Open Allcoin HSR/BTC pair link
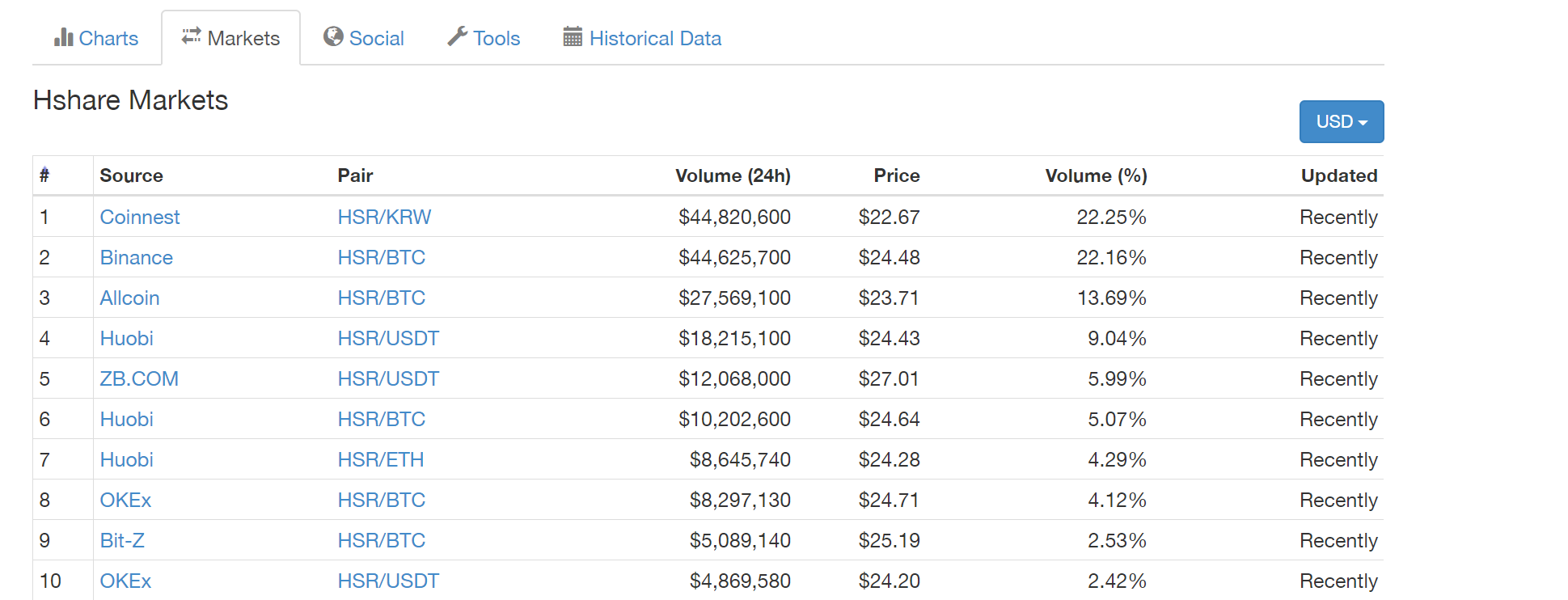The height and width of the screenshot is (600, 1568). point(381,298)
